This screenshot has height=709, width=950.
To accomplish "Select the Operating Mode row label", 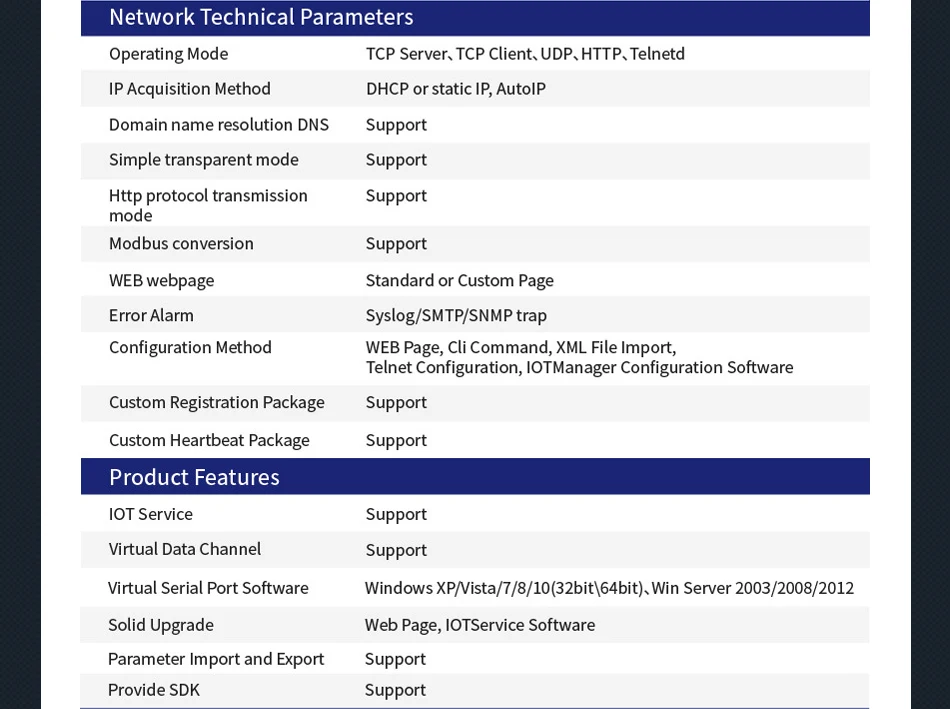I will pos(168,54).
